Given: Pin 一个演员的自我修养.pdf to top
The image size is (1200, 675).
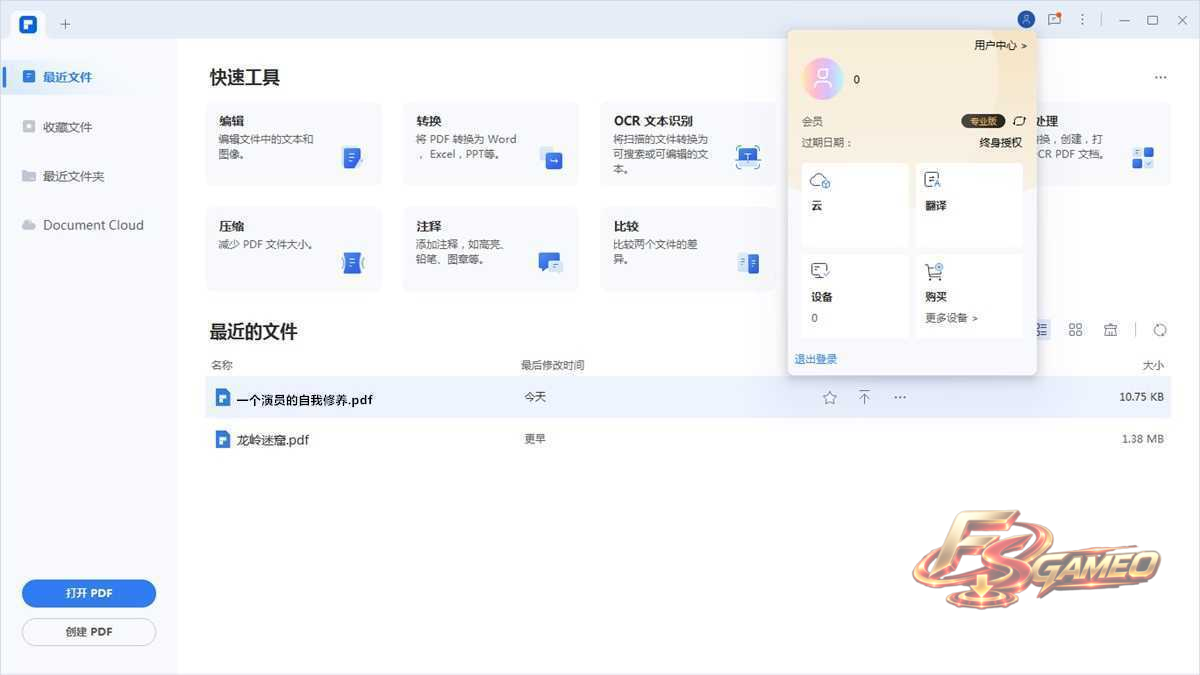Looking at the screenshot, I should pos(864,398).
